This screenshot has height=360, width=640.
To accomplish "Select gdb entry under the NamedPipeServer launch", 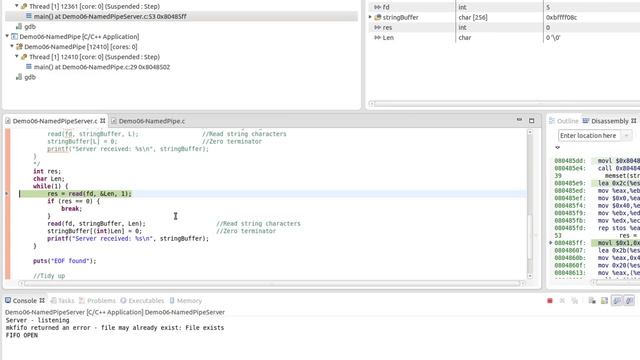I will tap(30, 27).
